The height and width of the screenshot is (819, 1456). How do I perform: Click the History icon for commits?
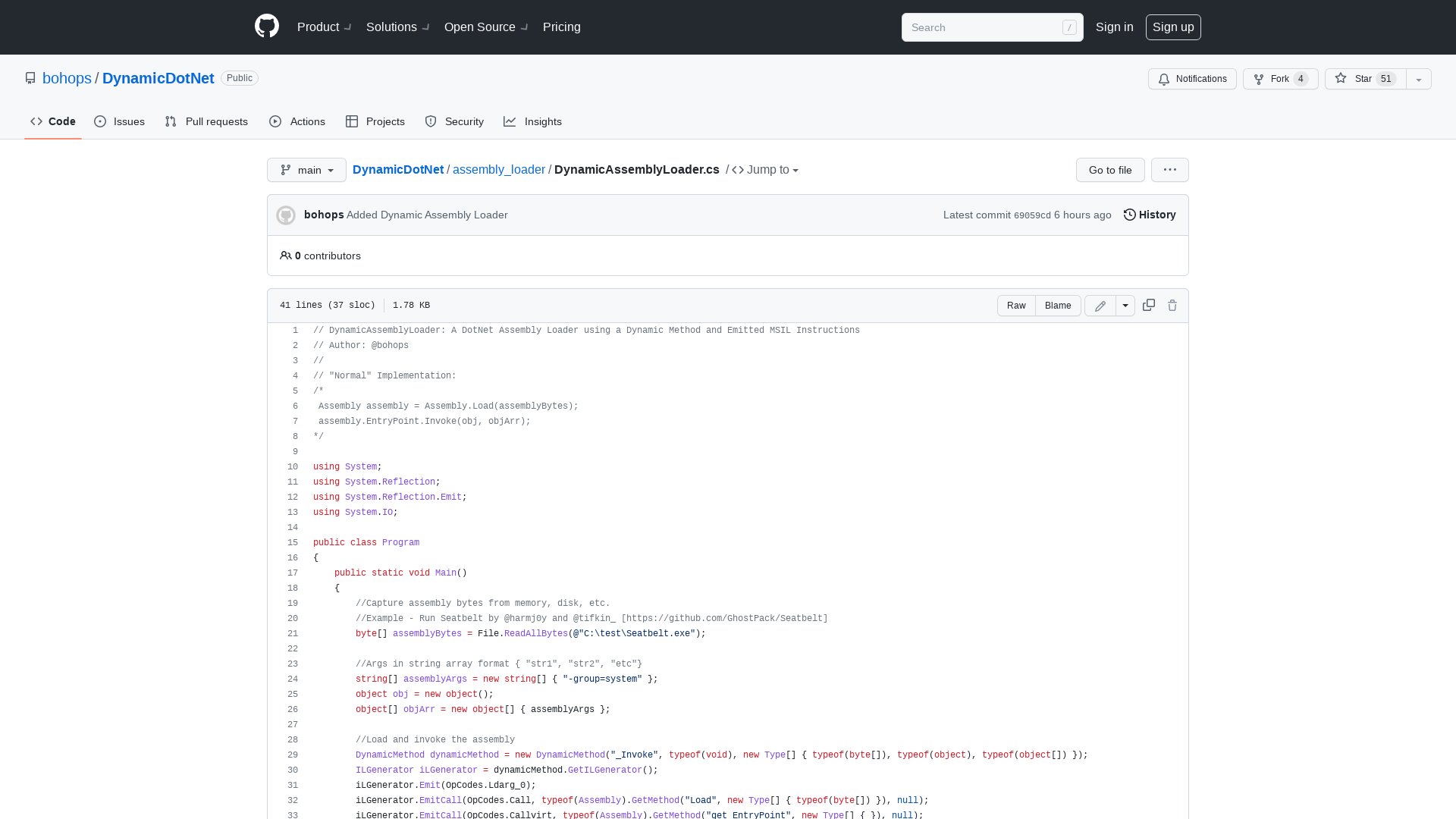point(1130,214)
